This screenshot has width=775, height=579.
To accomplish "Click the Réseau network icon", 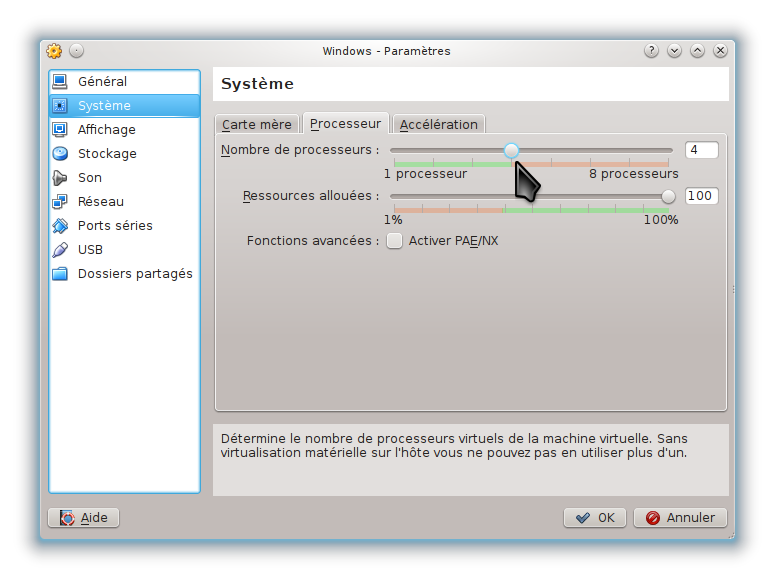I will click(x=60, y=201).
